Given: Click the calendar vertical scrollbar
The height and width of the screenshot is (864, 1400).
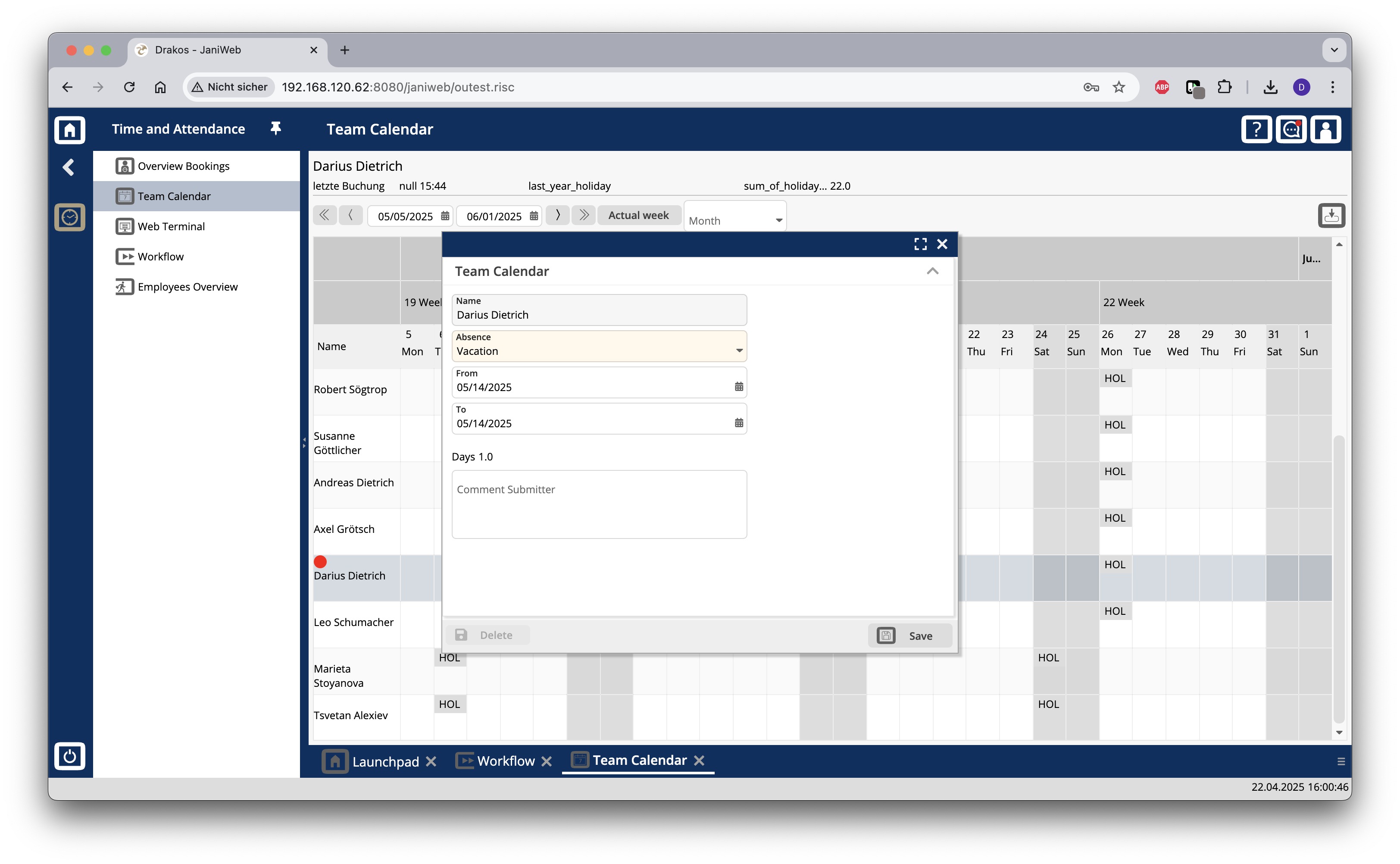Looking at the screenshot, I should (x=1338, y=578).
